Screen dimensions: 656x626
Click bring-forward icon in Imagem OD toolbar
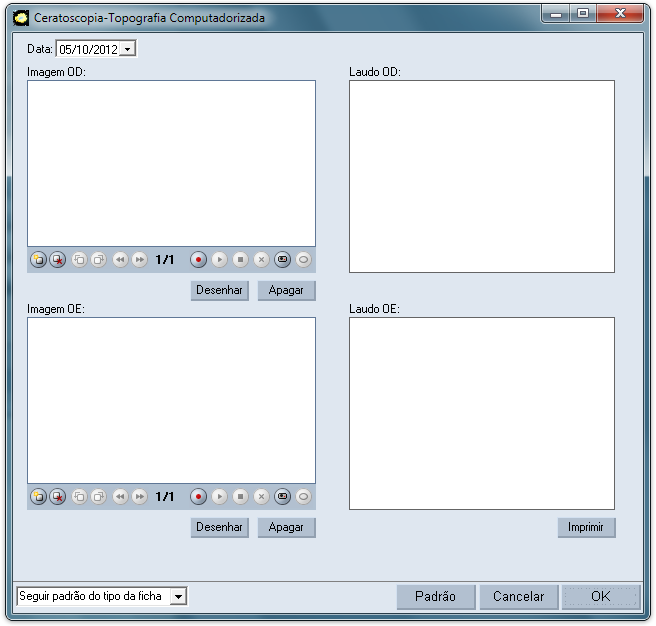coord(99,260)
